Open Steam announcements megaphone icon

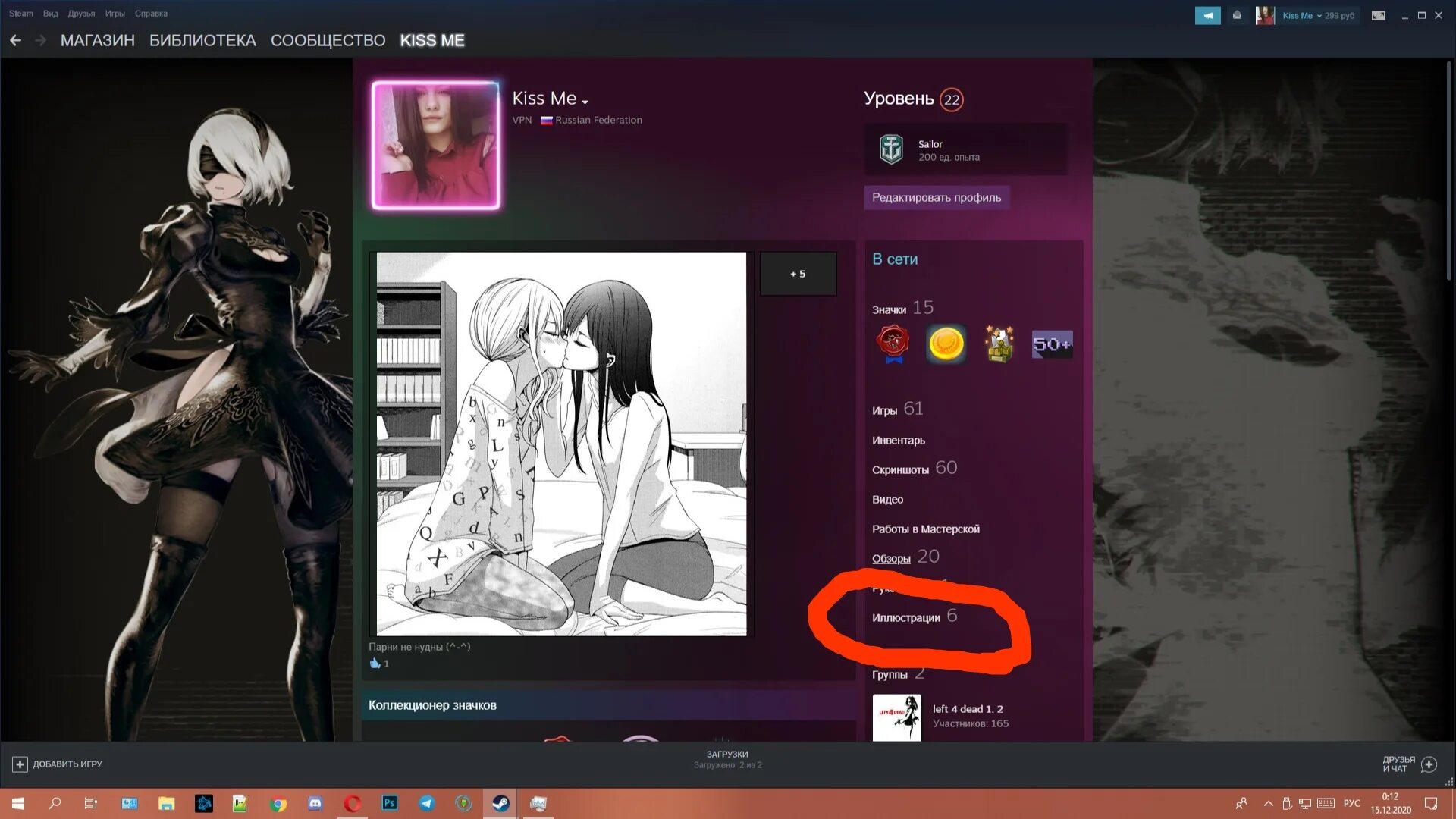click(x=1207, y=15)
